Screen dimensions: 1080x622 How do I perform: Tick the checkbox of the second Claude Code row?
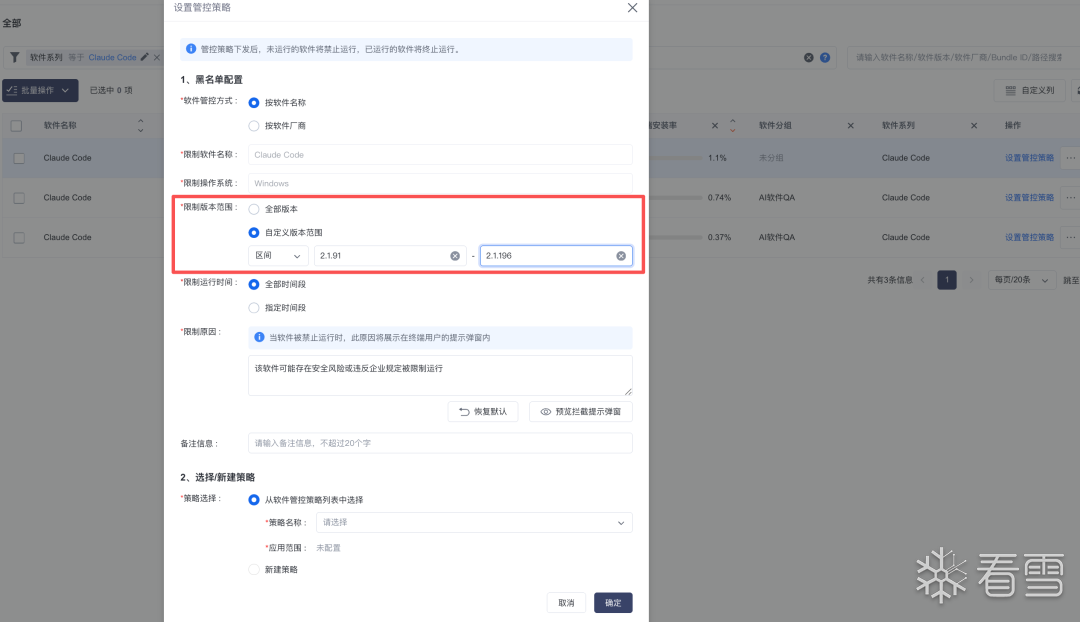(19, 198)
